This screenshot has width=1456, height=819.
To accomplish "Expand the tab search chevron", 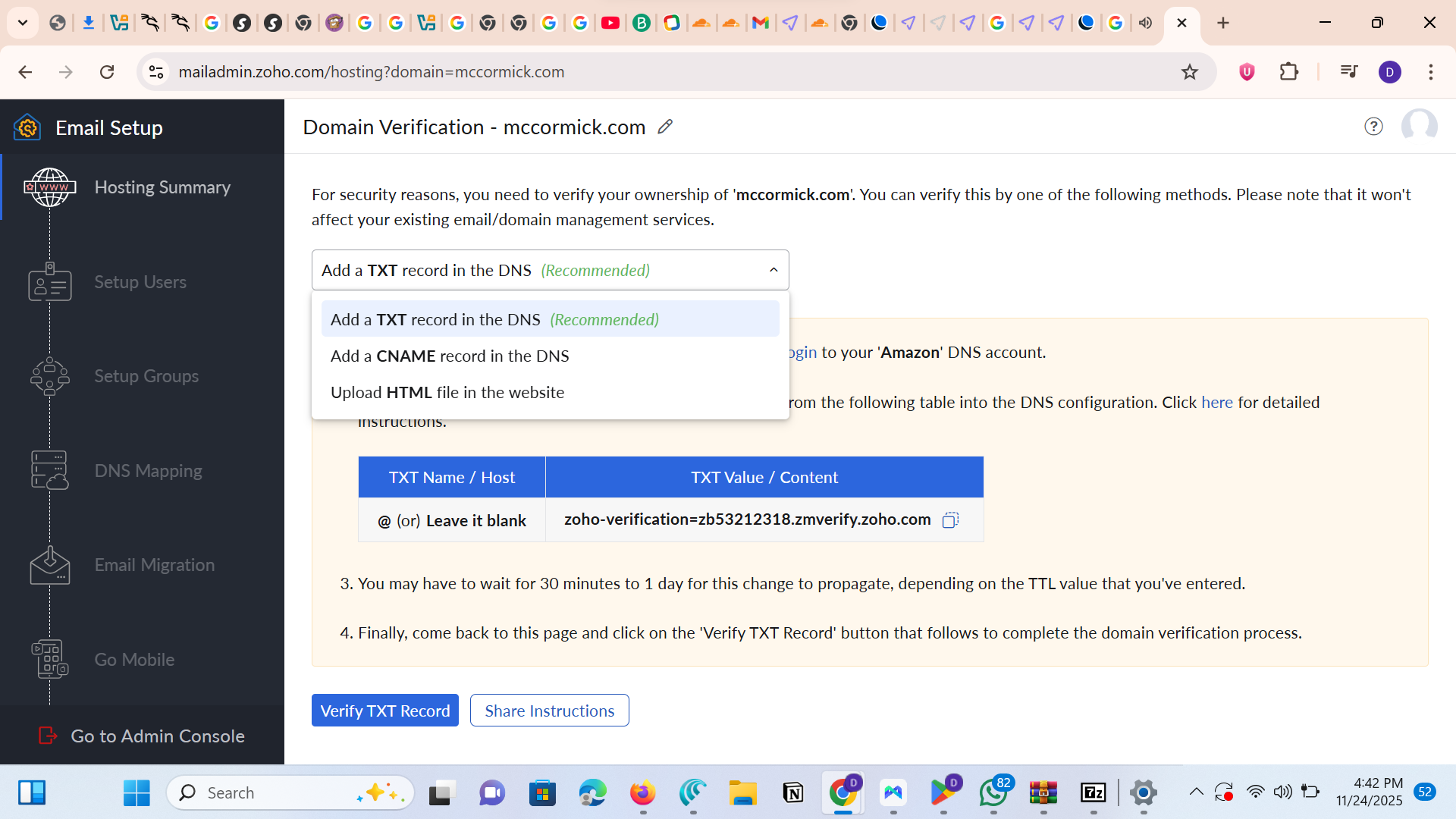I will click(23, 23).
